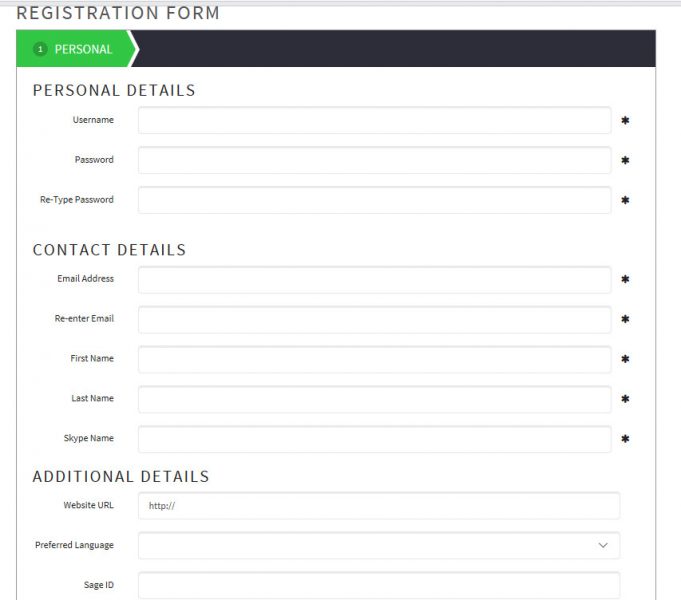
Task: Click into the Password field
Action: click(x=375, y=160)
